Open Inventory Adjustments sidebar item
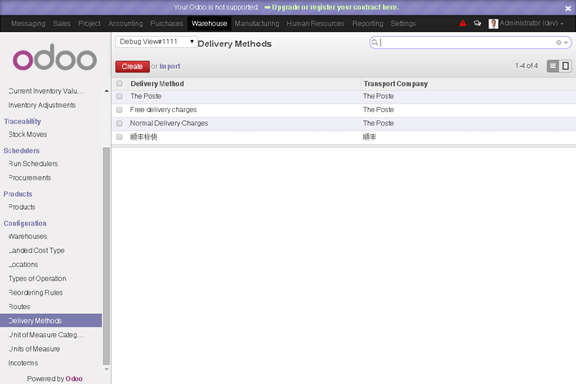 coord(42,105)
